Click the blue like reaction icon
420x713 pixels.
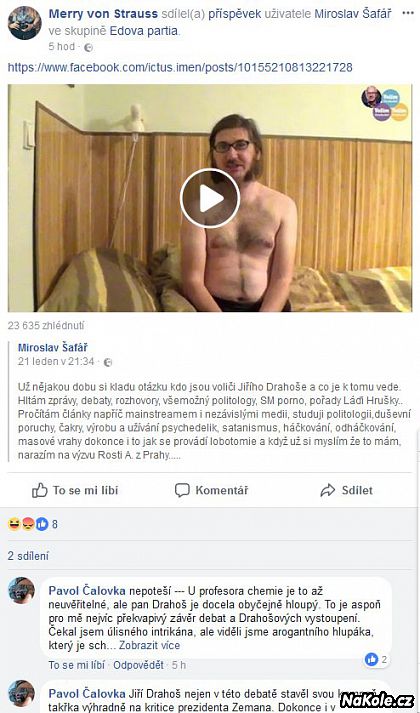[41, 524]
